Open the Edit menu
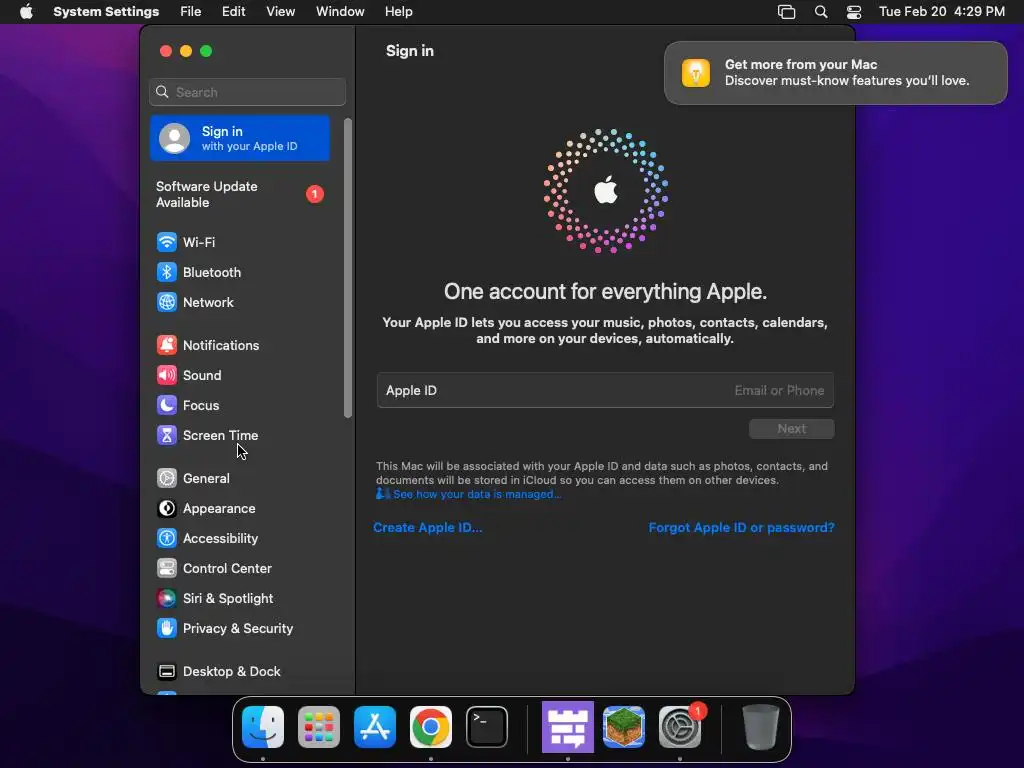Viewport: 1024px width, 768px height. [234, 12]
